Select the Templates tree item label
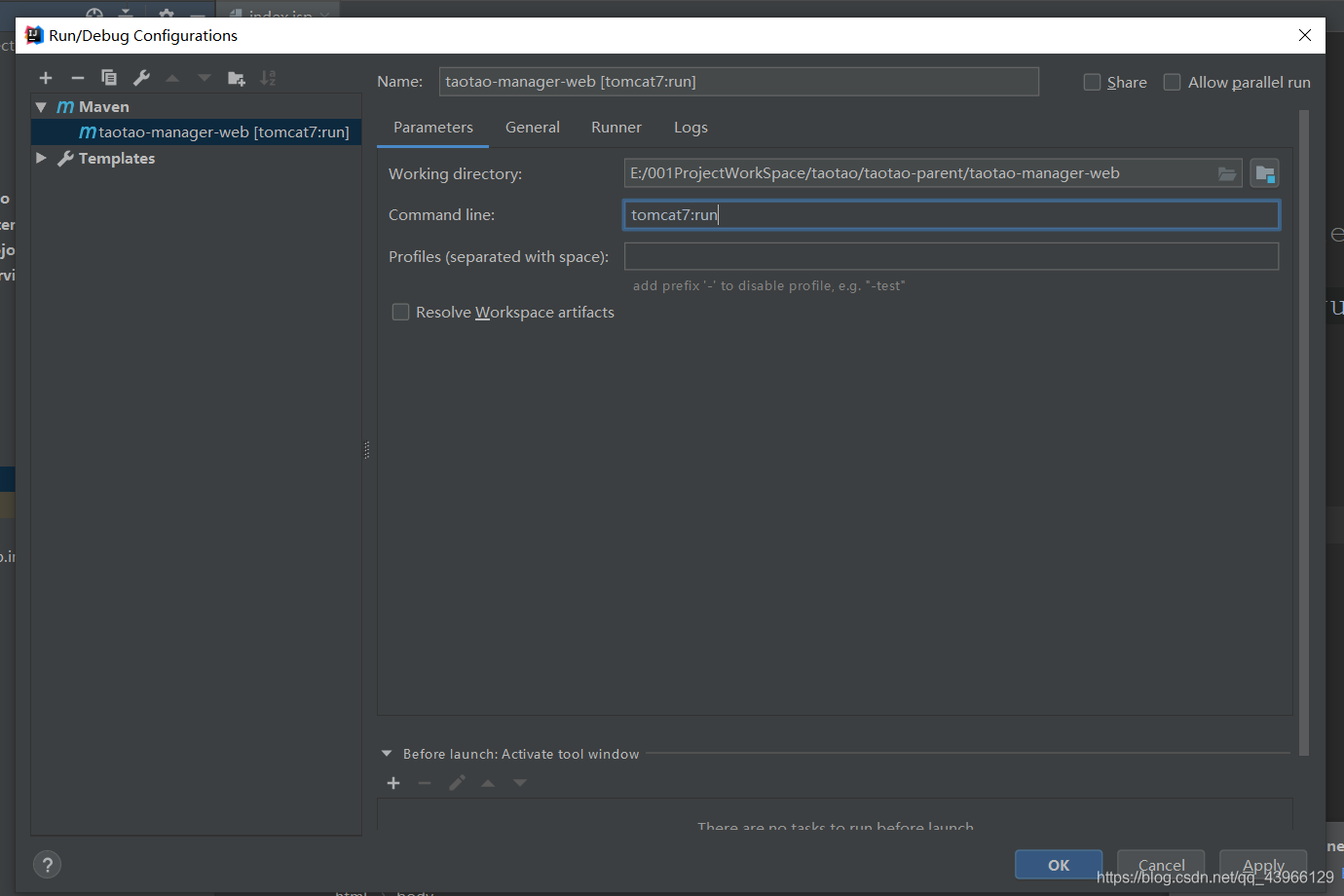Viewport: 1344px width, 896px height. click(117, 158)
